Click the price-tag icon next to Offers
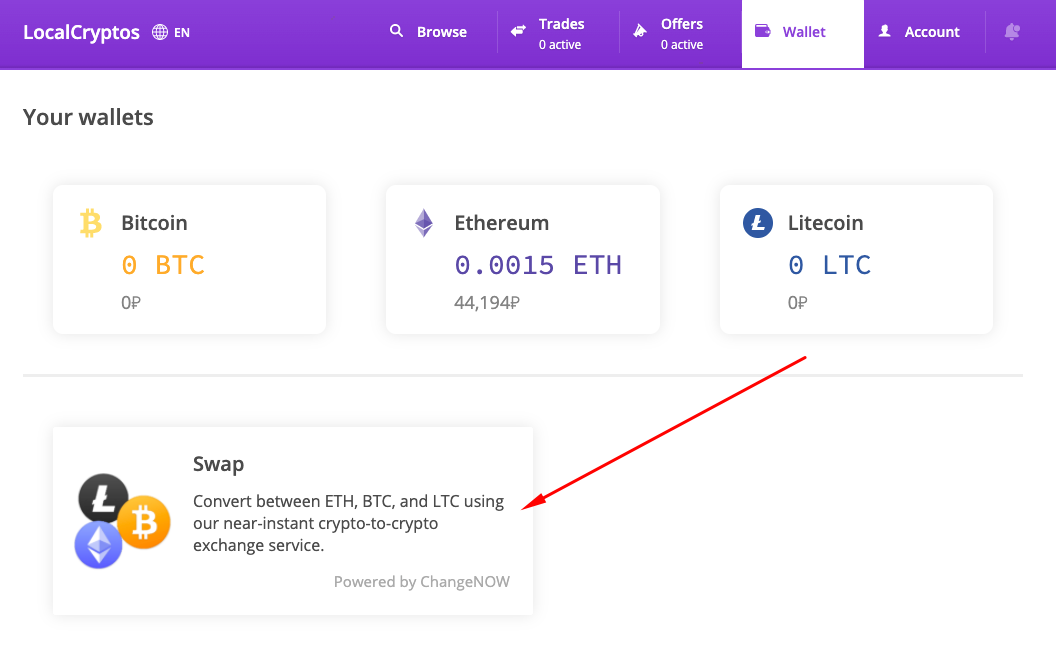 pos(639,31)
